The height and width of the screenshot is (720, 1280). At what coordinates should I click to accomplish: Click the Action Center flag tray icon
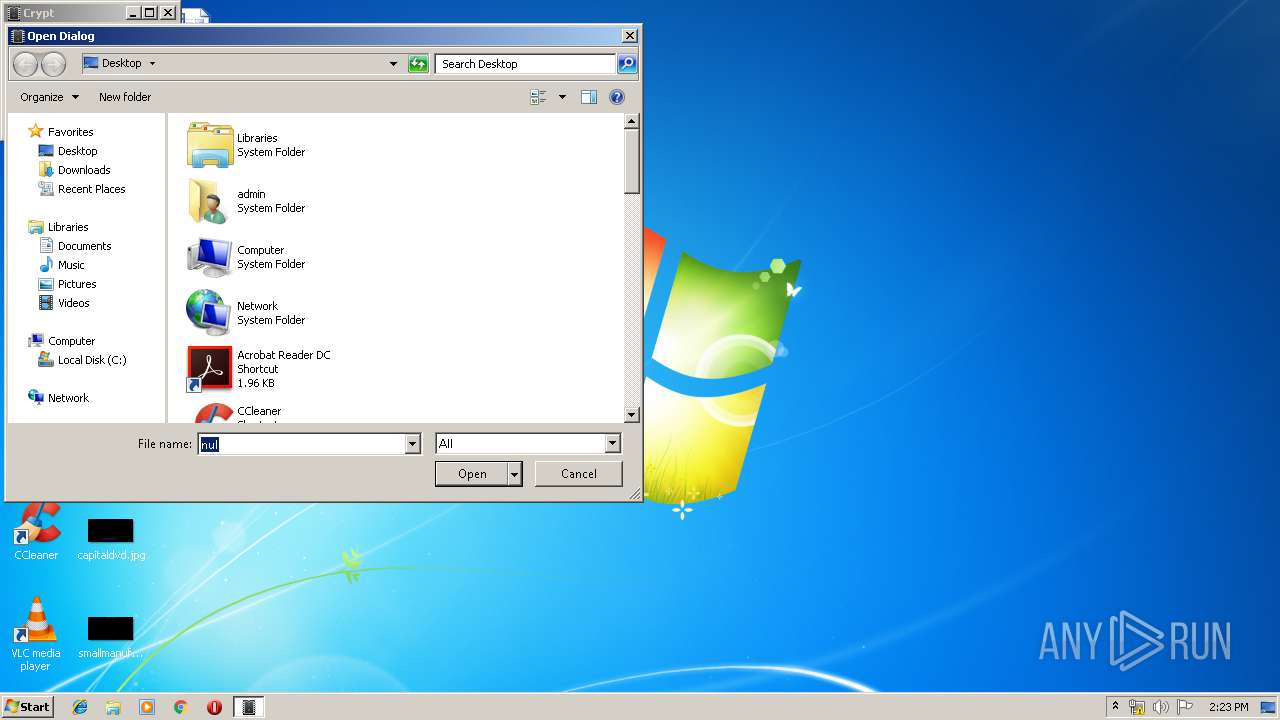pyautogui.click(x=1185, y=707)
